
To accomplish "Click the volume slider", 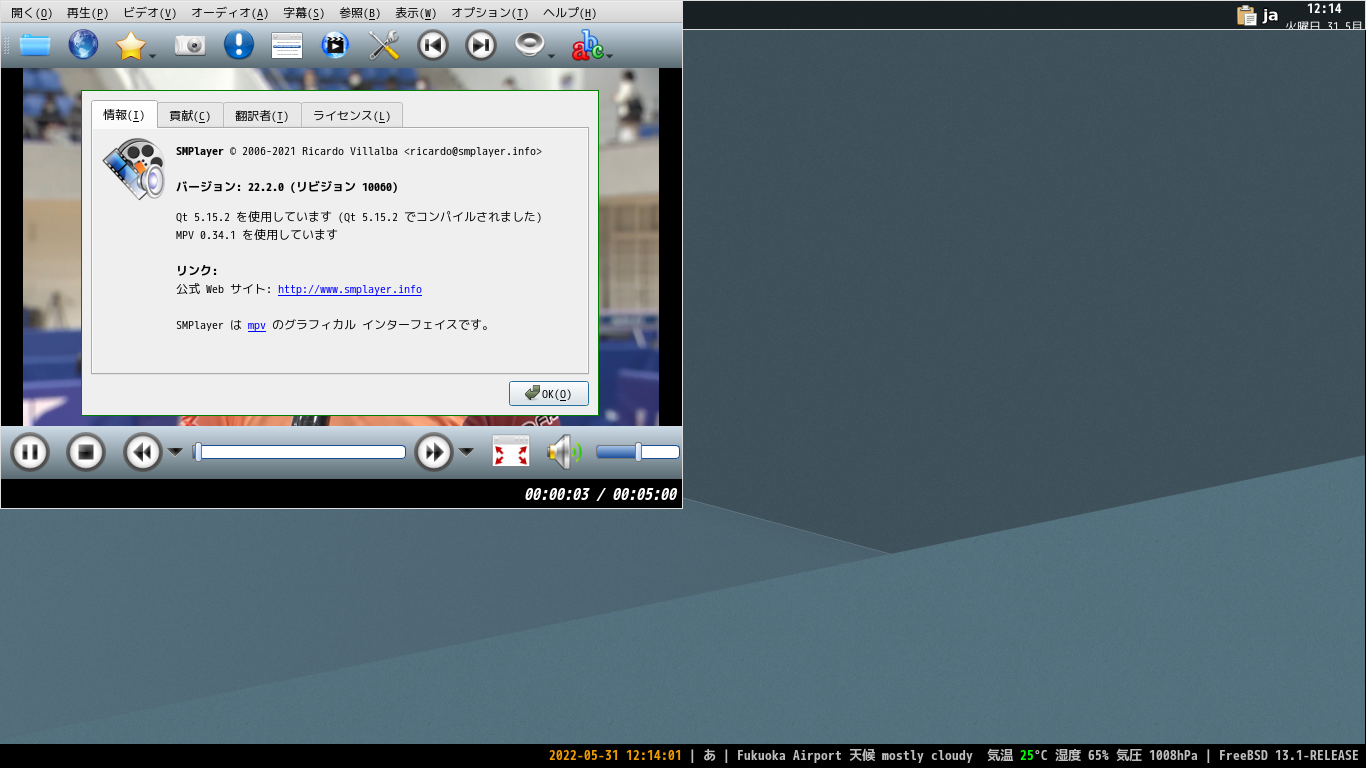I will tap(638, 452).
